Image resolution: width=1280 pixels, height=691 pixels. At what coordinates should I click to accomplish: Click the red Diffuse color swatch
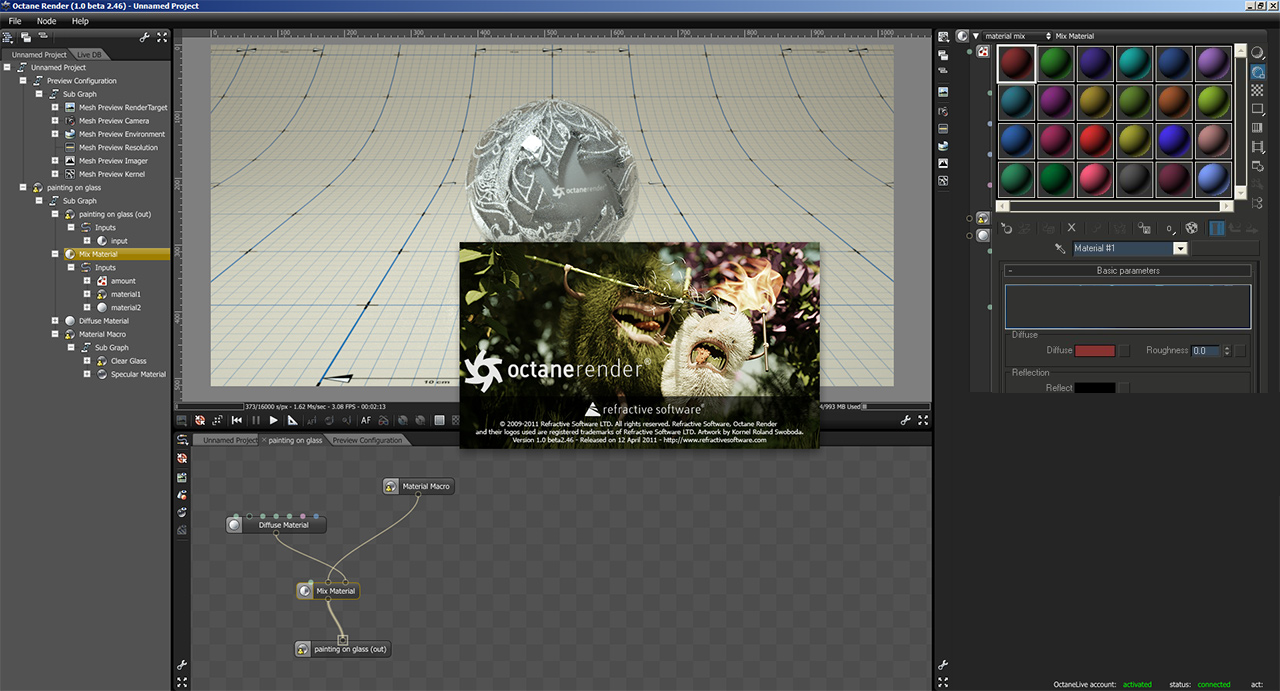[1094, 351]
